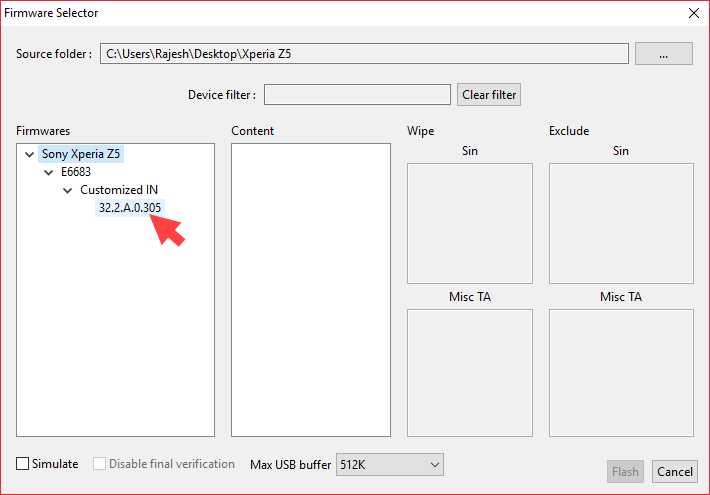Viewport: 710px width, 495px height.
Task: Click the Exclude Misc TA list box
Action: (621, 373)
